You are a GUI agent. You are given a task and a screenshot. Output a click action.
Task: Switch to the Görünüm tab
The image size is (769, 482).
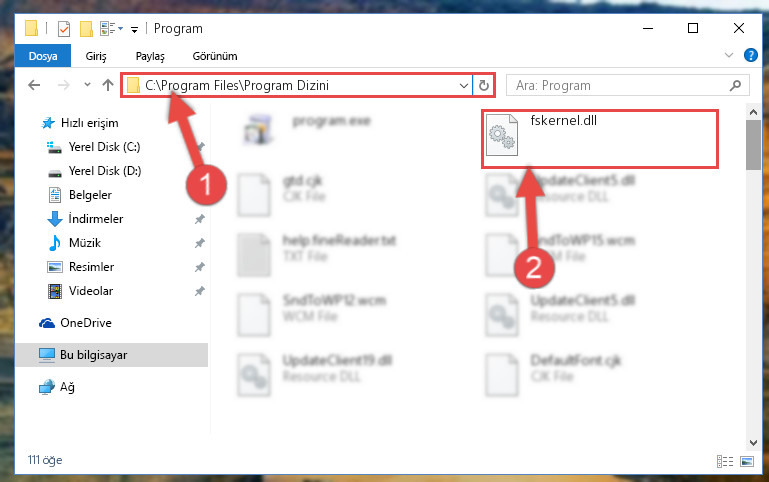[215, 56]
